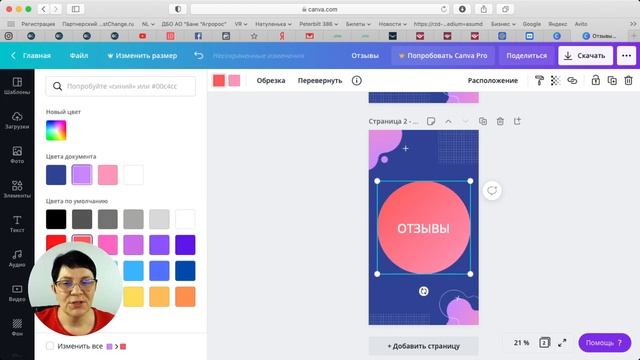The width and height of the screenshot is (640, 360).
Task: Open Изменить размер resize menu
Action: point(142,56)
